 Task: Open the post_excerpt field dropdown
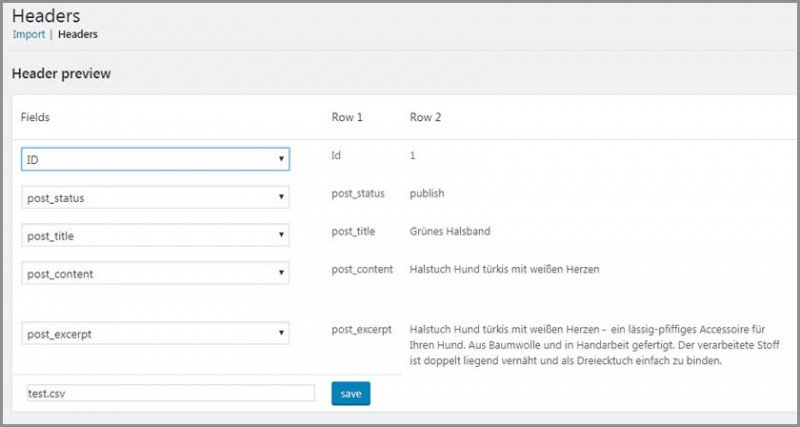[x=155, y=333]
